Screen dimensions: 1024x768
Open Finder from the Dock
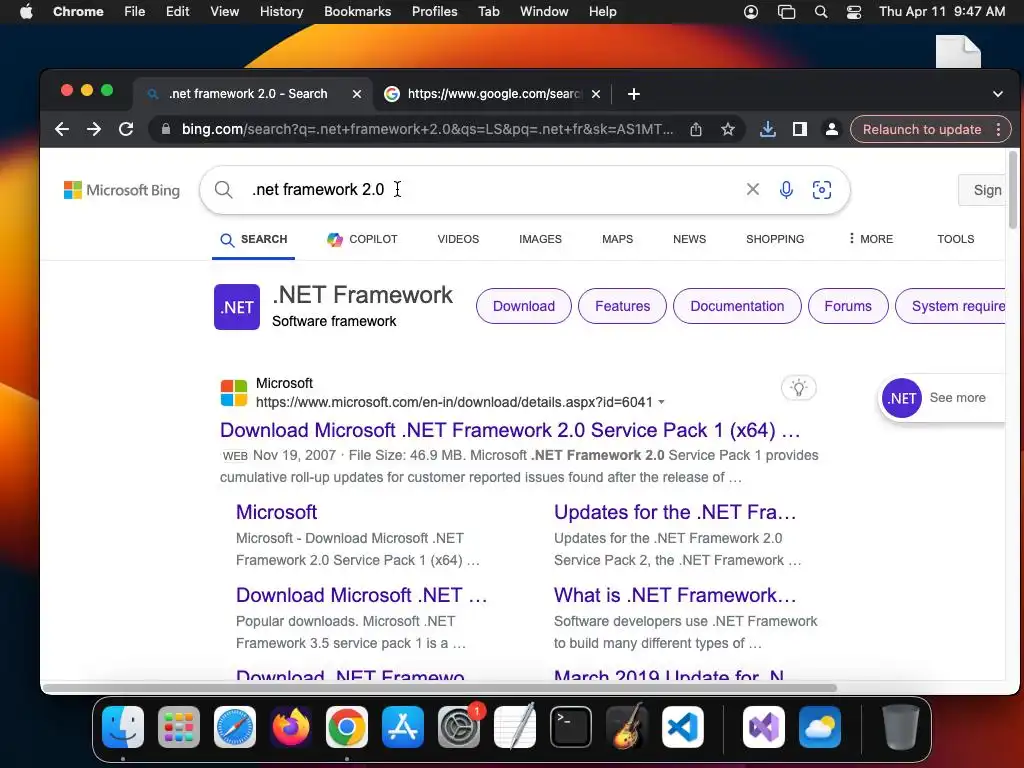(x=123, y=727)
